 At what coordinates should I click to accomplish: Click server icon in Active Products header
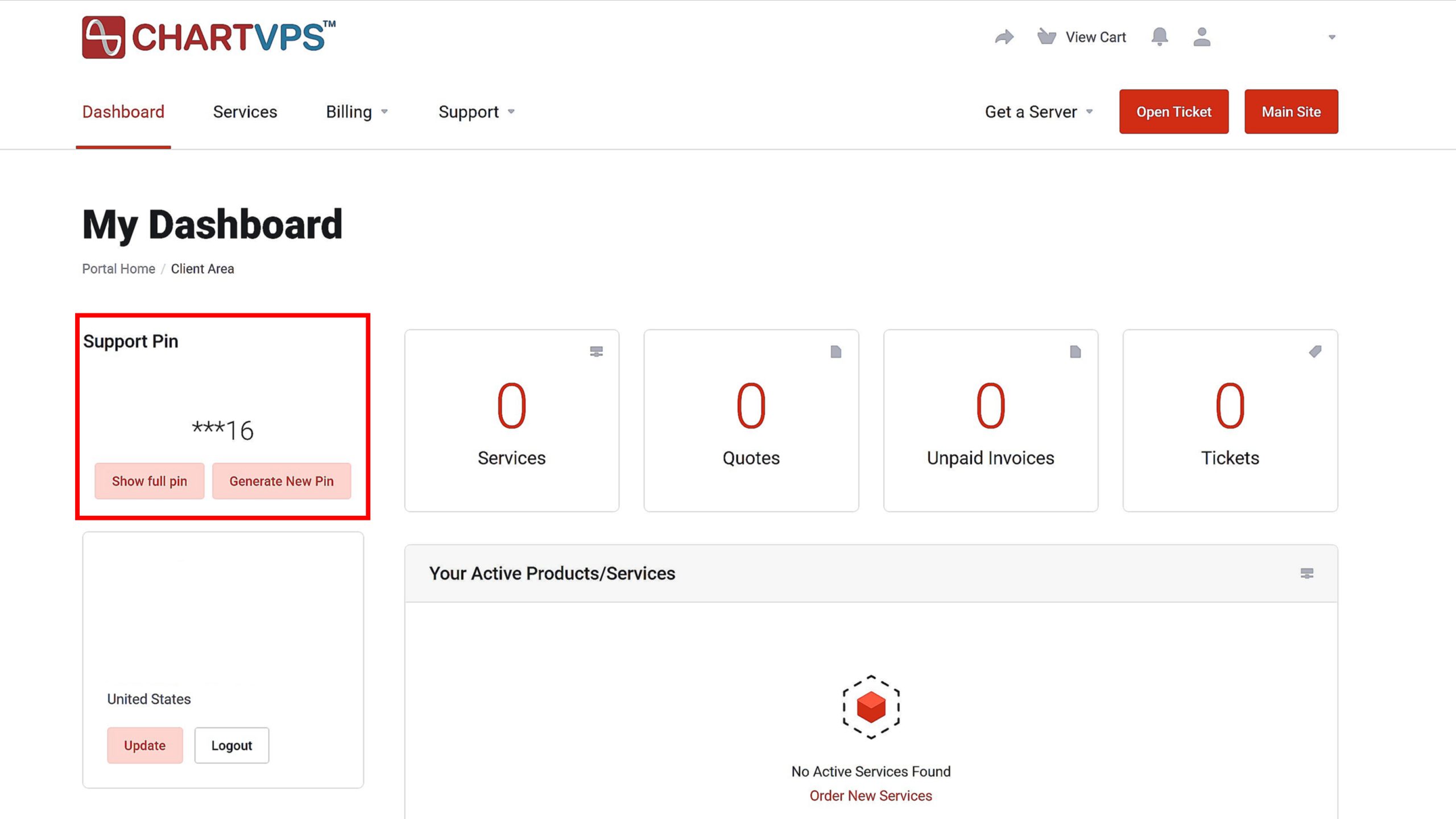(1307, 573)
